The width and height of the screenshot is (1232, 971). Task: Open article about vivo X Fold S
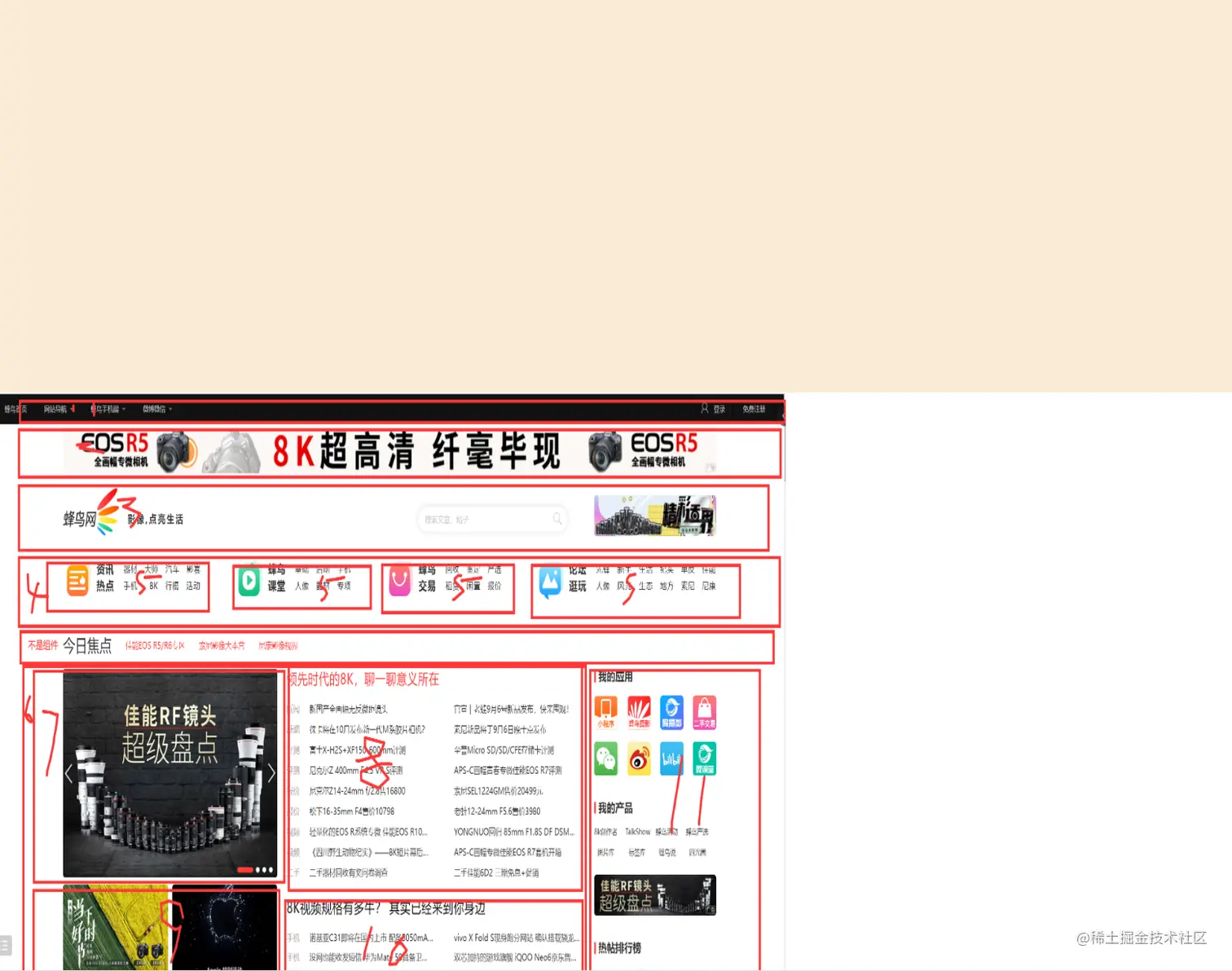[x=517, y=938]
